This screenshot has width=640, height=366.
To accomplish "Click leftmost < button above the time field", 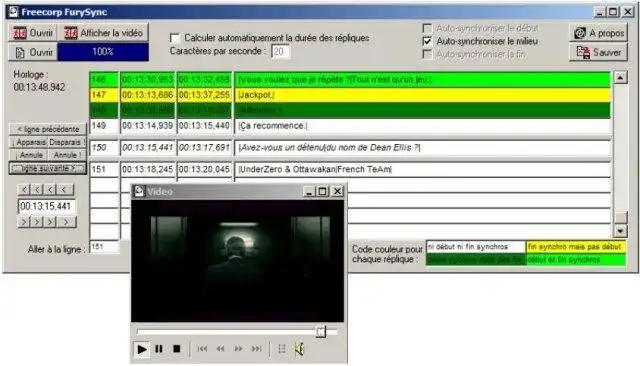I will 24,189.
